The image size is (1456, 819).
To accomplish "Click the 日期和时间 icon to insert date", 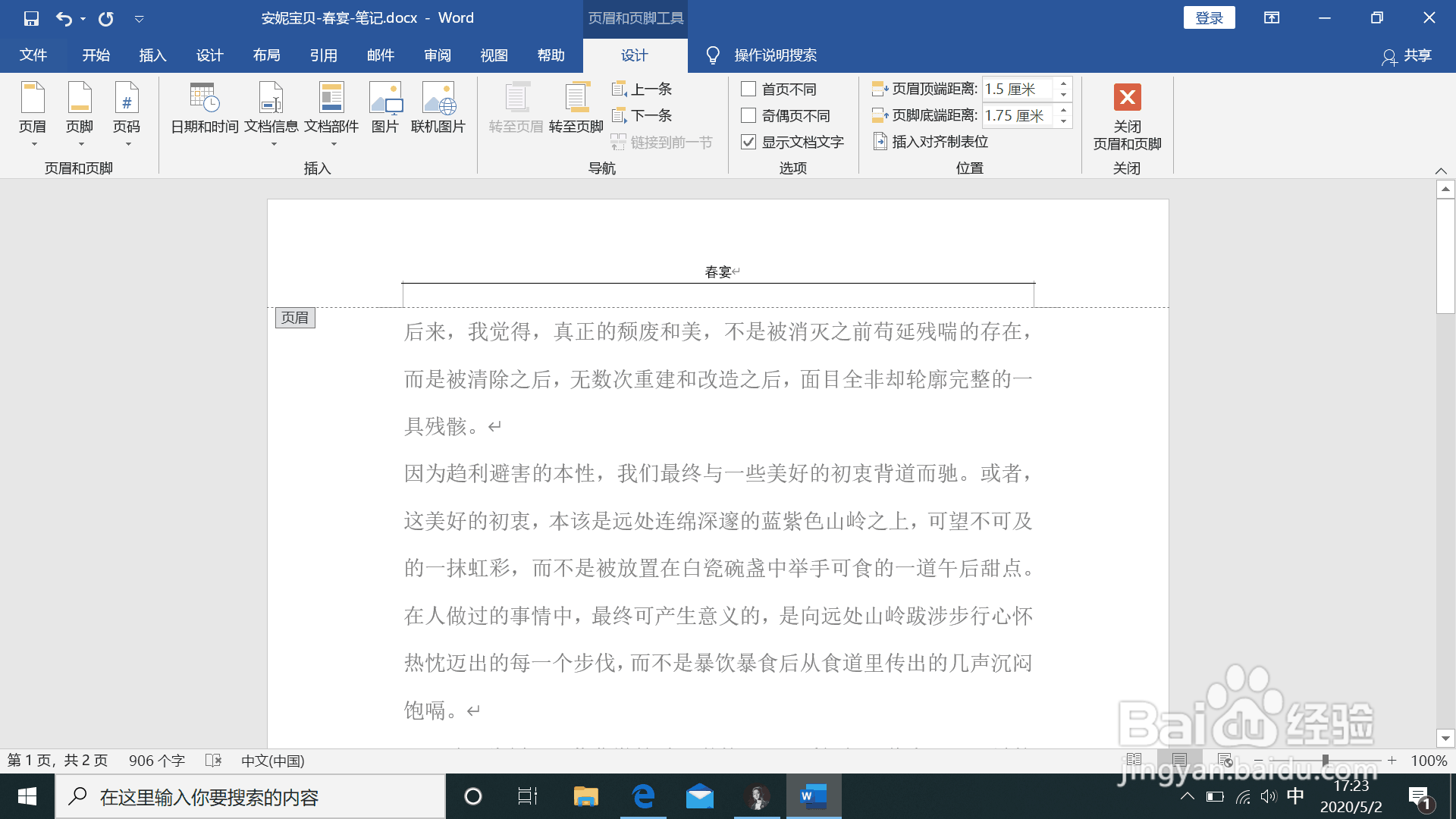I will (203, 110).
